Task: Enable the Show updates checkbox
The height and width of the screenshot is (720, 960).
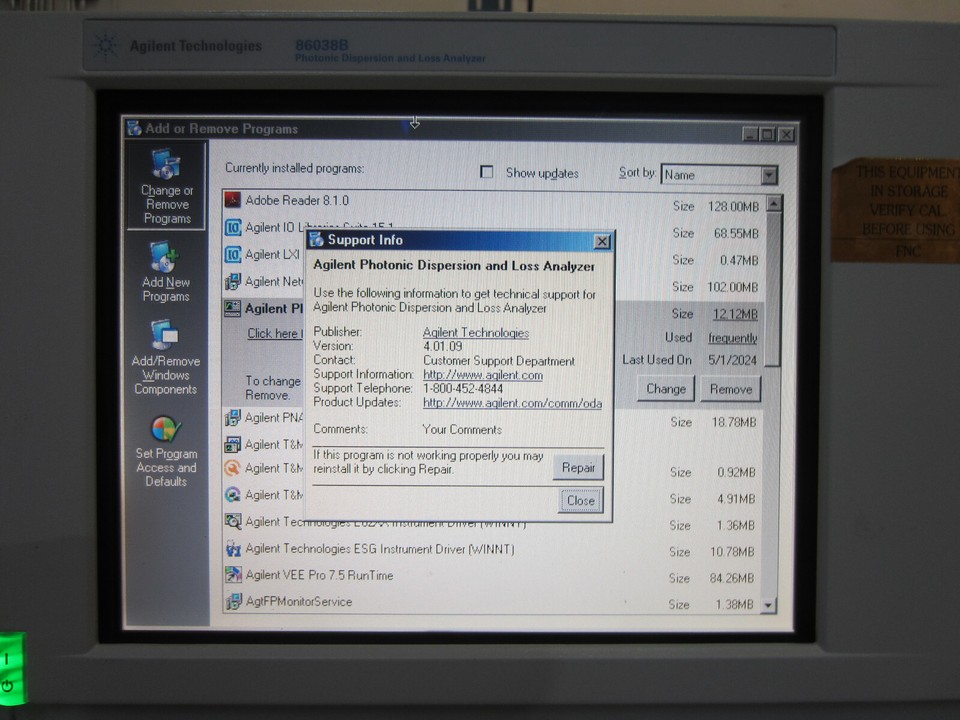Action: (x=487, y=172)
